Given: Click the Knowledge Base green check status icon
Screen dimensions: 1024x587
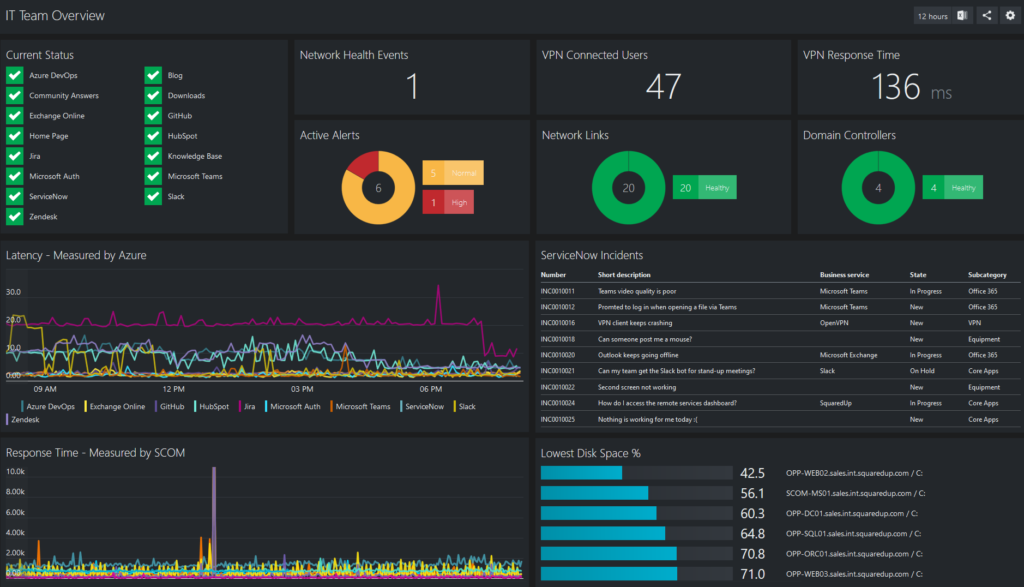Looking at the screenshot, I should click(x=153, y=156).
